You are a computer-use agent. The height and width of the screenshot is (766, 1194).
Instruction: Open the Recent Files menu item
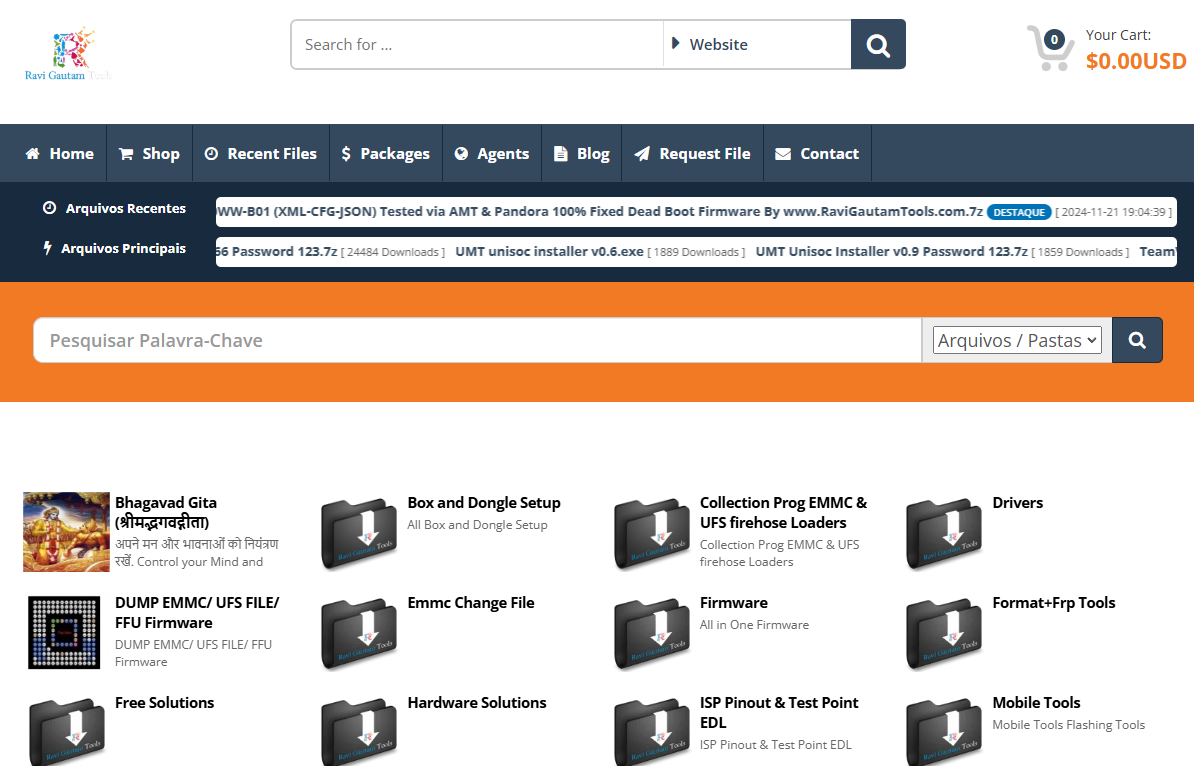260,154
